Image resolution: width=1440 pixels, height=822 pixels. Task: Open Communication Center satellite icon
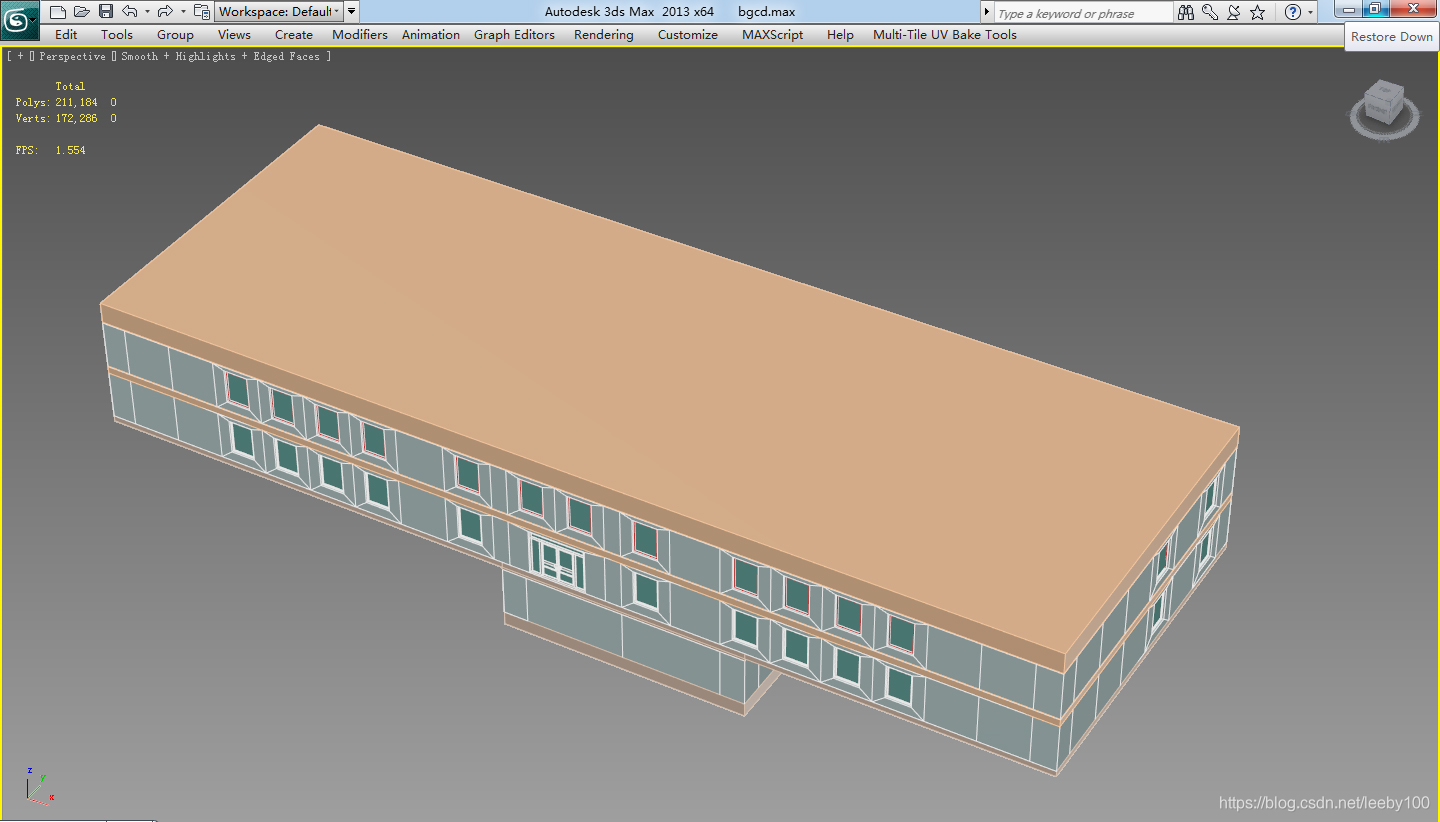point(1233,12)
